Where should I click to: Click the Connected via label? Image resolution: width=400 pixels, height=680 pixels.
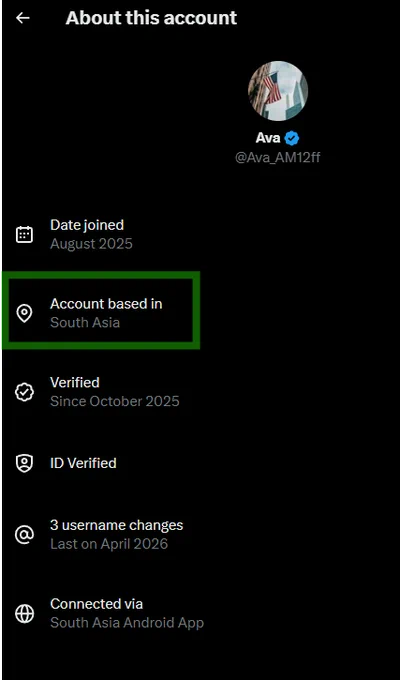pyautogui.click(x=96, y=604)
